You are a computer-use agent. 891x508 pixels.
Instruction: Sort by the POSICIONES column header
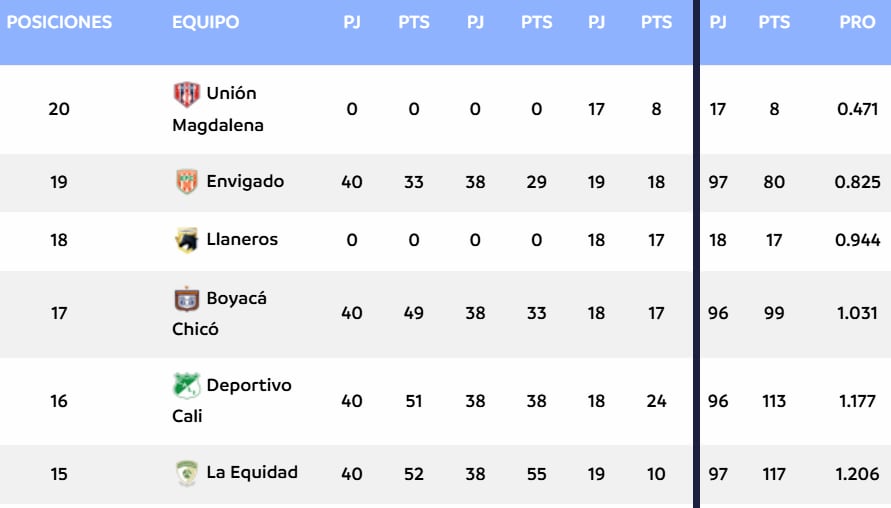point(59,23)
